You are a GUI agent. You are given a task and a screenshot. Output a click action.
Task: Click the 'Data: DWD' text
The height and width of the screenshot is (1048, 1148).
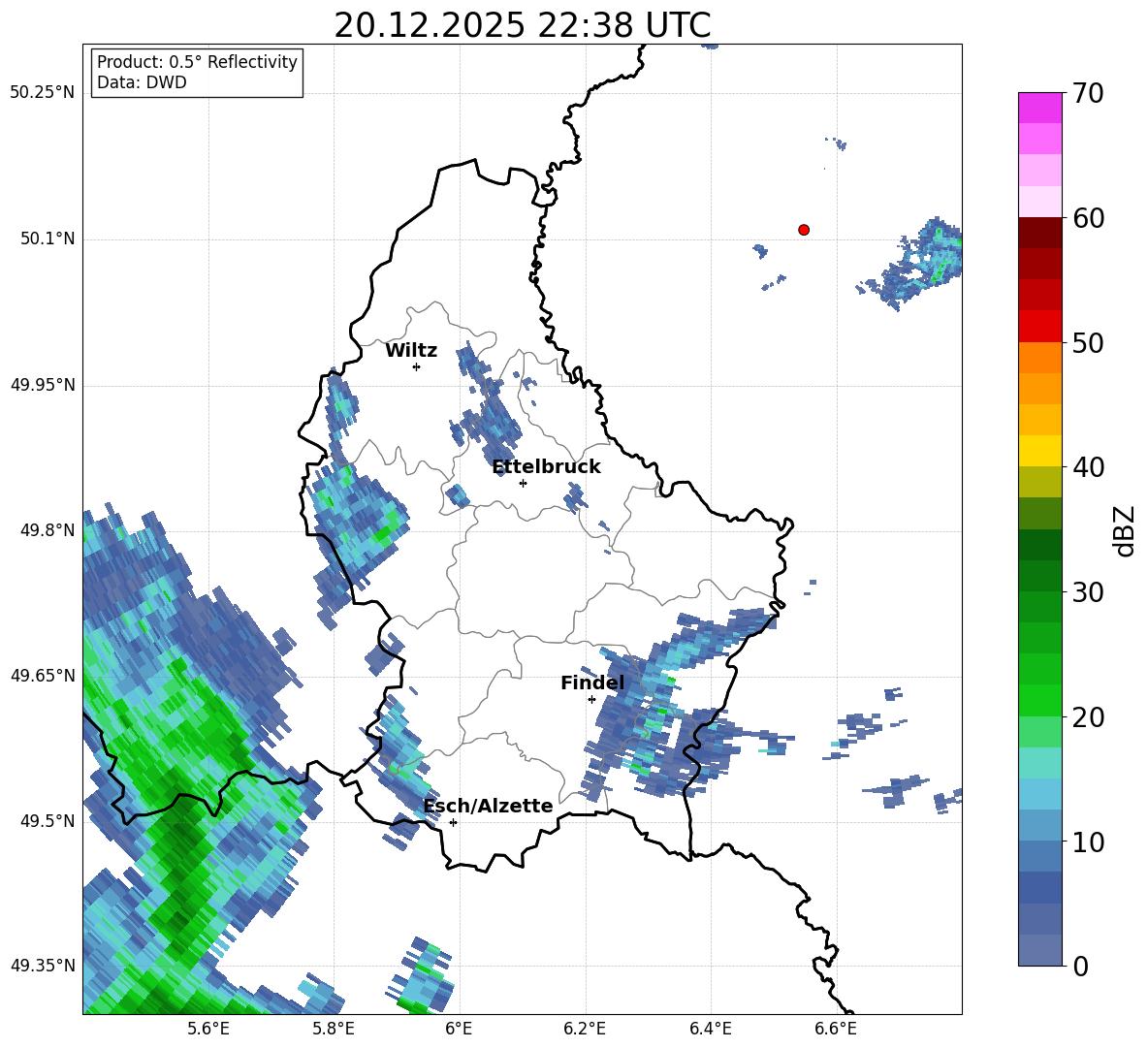[142, 82]
